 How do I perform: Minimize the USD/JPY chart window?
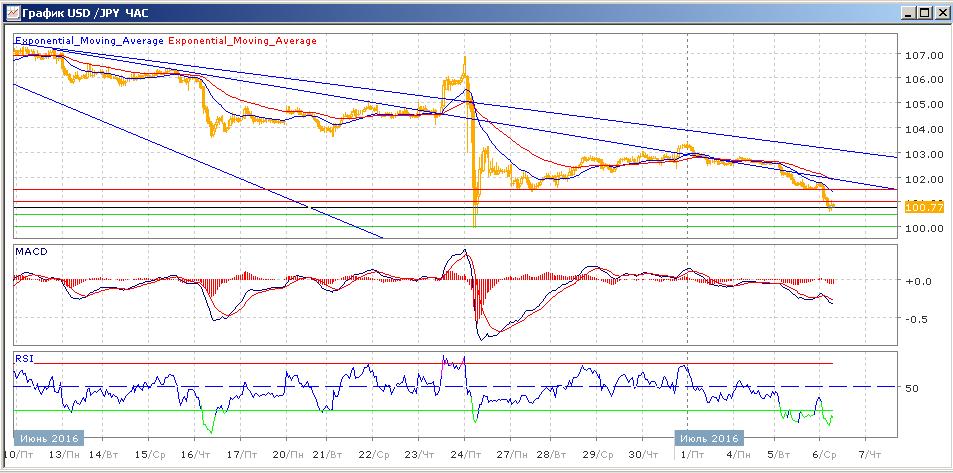(908, 12)
